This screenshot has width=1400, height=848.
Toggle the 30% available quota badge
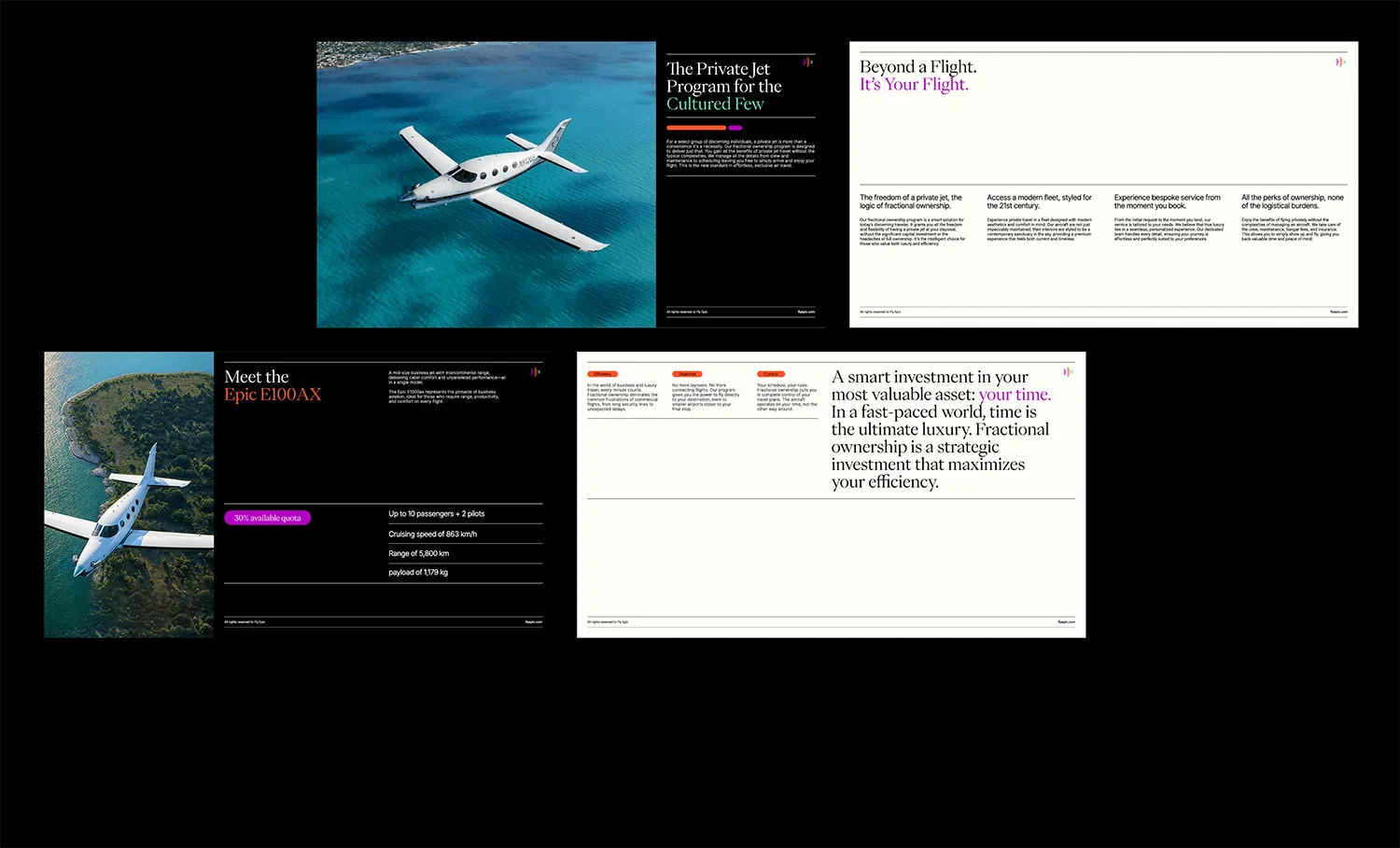click(268, 517)
